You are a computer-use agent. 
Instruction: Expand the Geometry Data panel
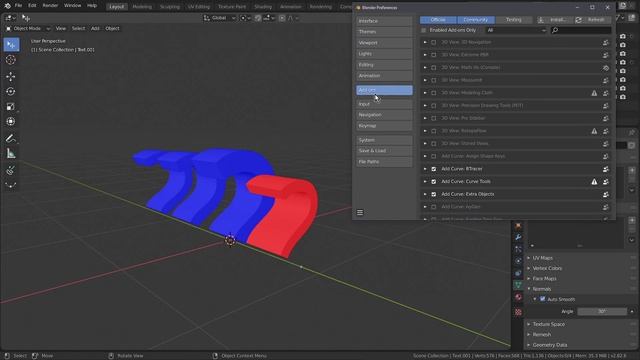549,345
